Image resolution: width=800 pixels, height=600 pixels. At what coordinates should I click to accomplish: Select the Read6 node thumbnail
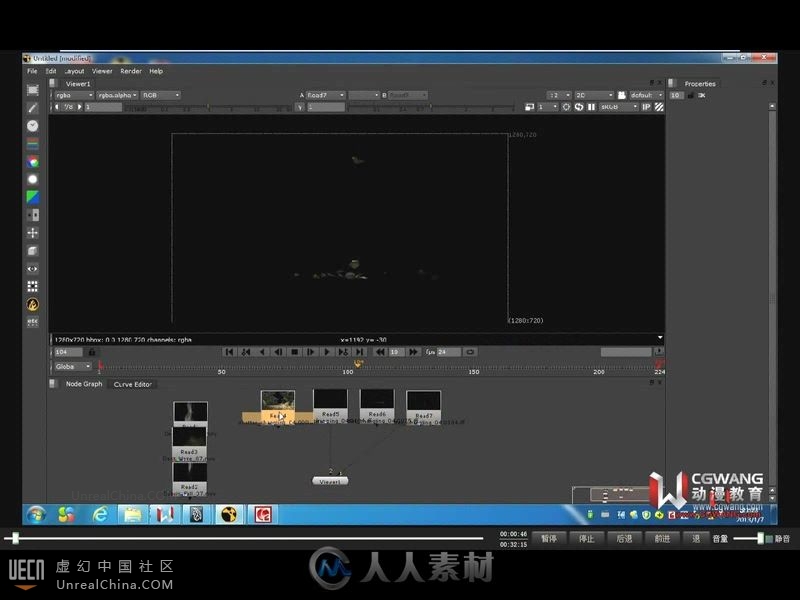(377, 398)
